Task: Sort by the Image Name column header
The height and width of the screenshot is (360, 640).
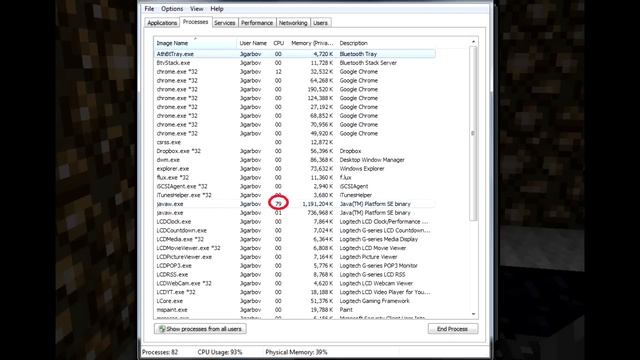Action: click(195, 43)
